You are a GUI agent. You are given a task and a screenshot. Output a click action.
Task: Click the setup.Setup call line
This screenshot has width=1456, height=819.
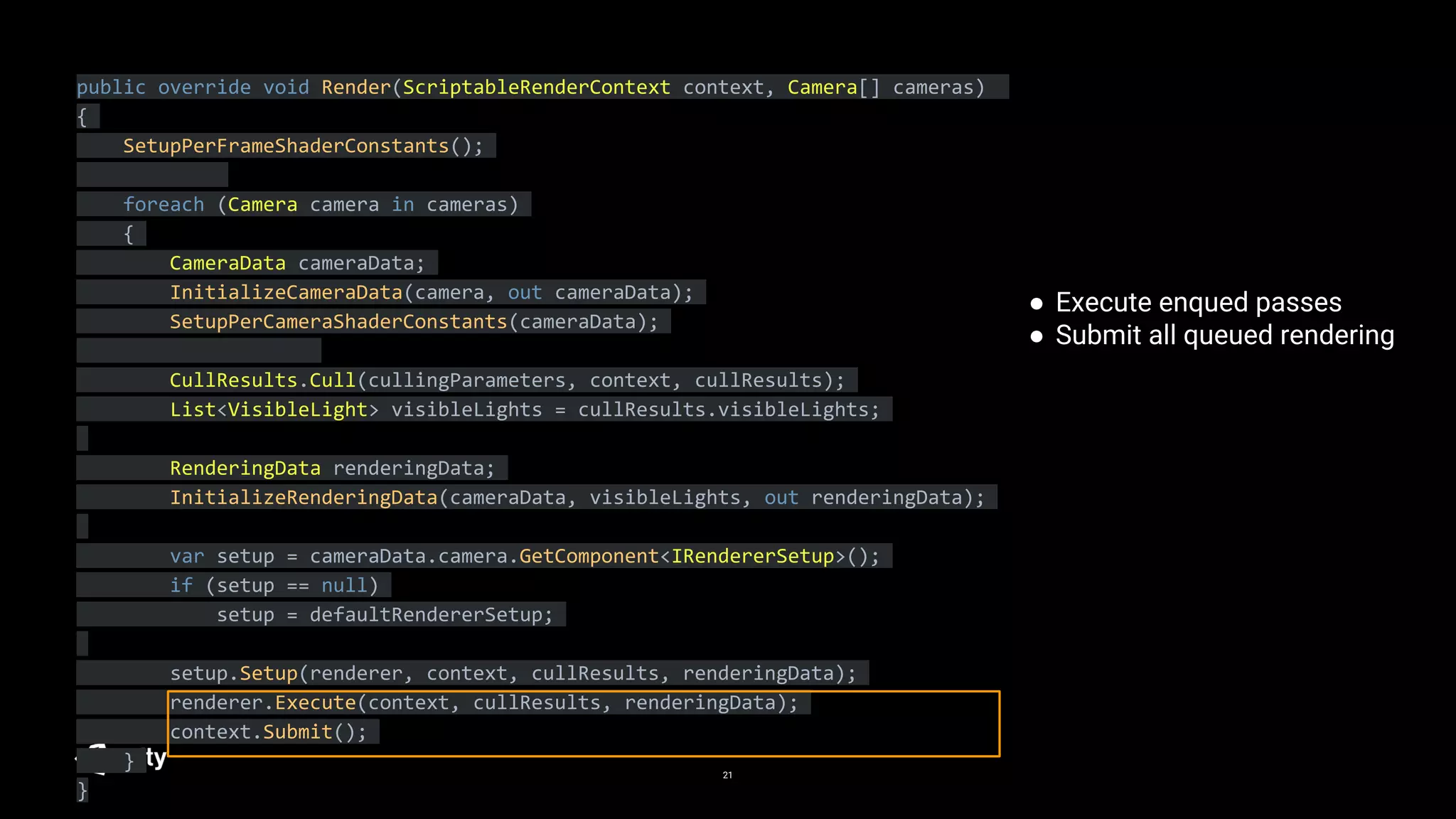coord(512,673)
